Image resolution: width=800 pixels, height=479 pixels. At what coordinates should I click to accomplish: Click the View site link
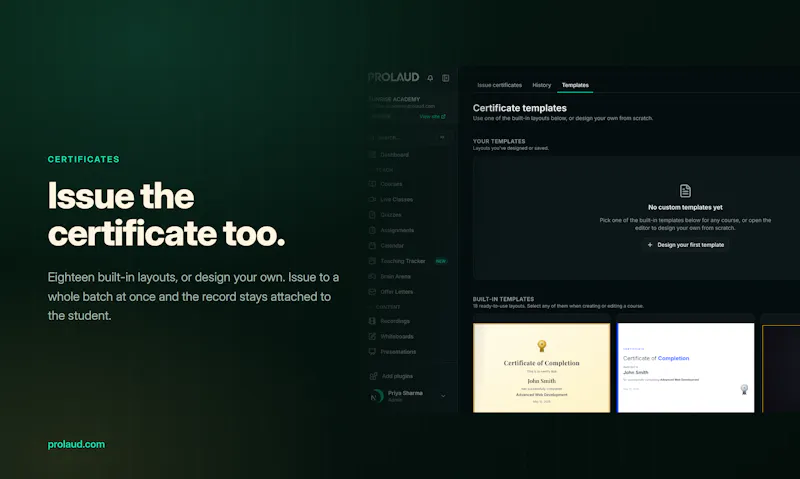[432, 116]
